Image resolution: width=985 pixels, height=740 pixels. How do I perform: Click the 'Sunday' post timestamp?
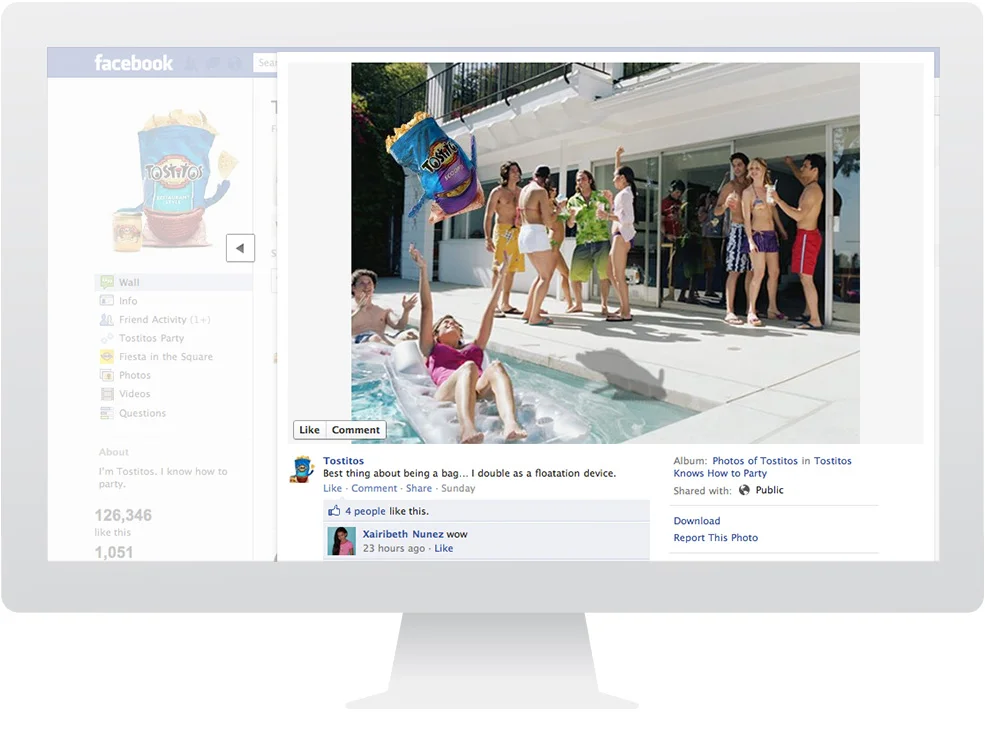coord(458,488)
